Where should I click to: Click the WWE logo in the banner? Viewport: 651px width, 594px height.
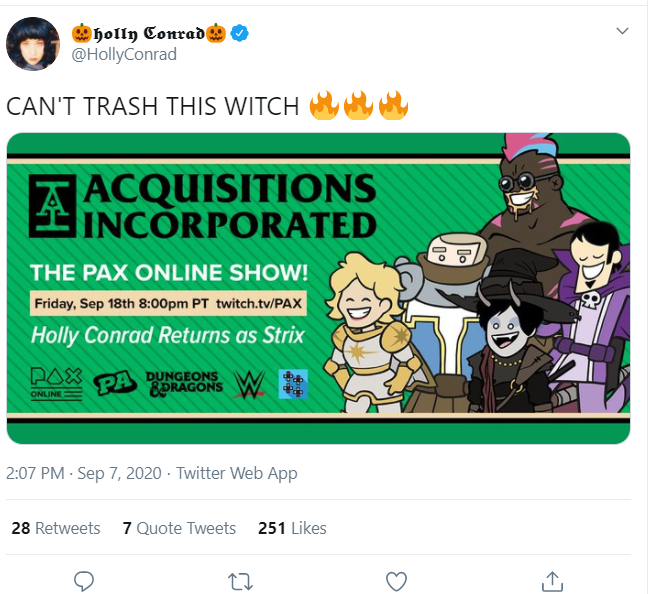click(x=249, y=384)
